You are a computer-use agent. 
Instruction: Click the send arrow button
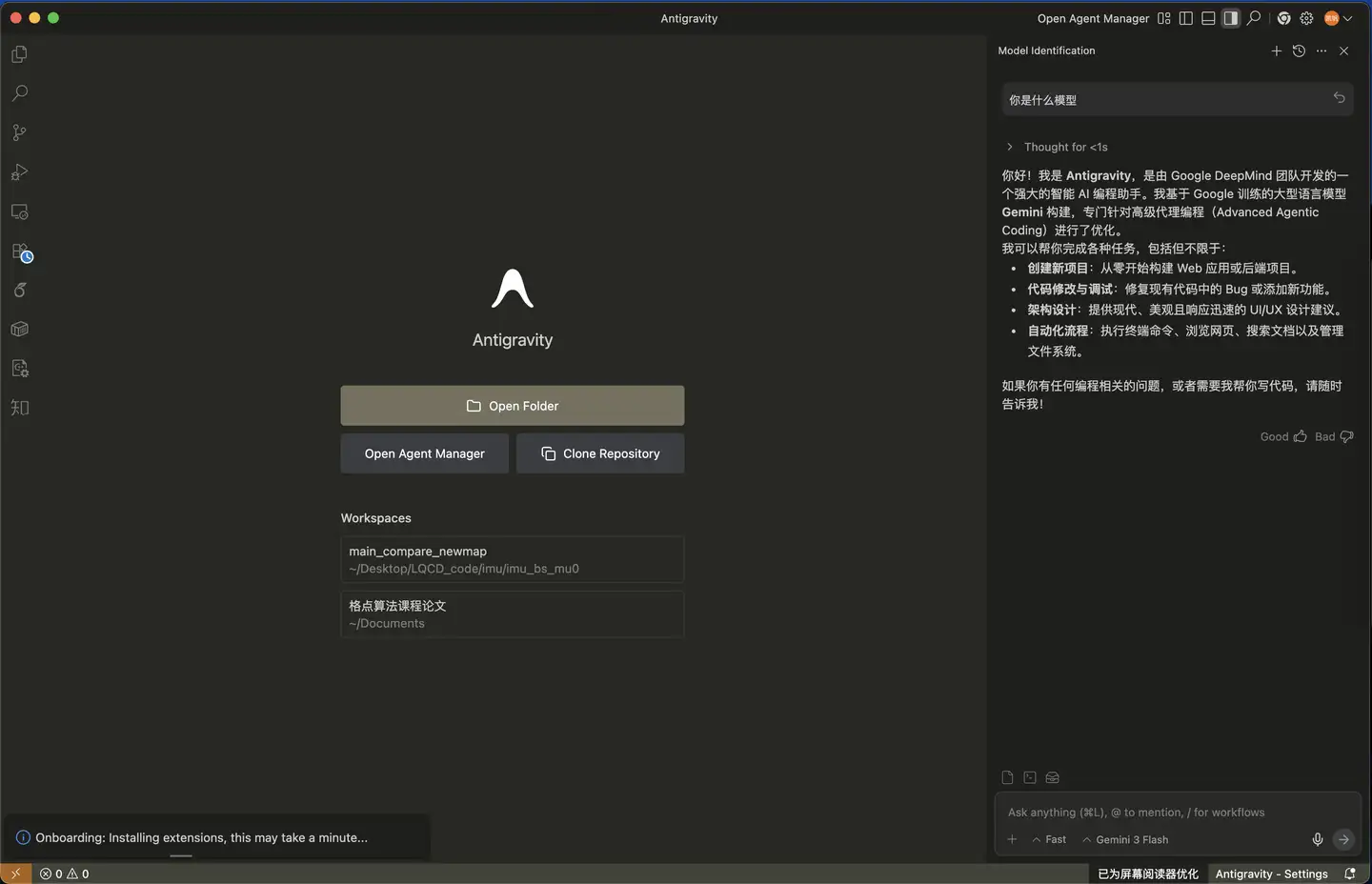click(1343, 839)
